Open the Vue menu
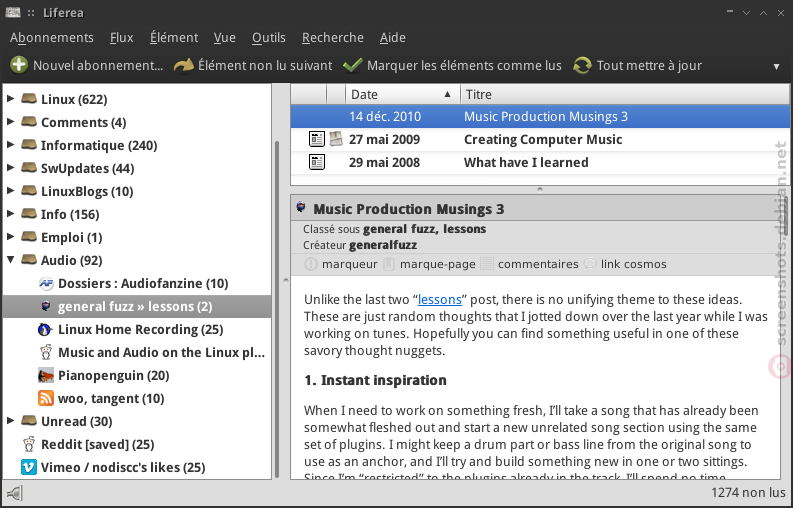The width and height of the screenshot is (793, 508). [x=225, y=38]
